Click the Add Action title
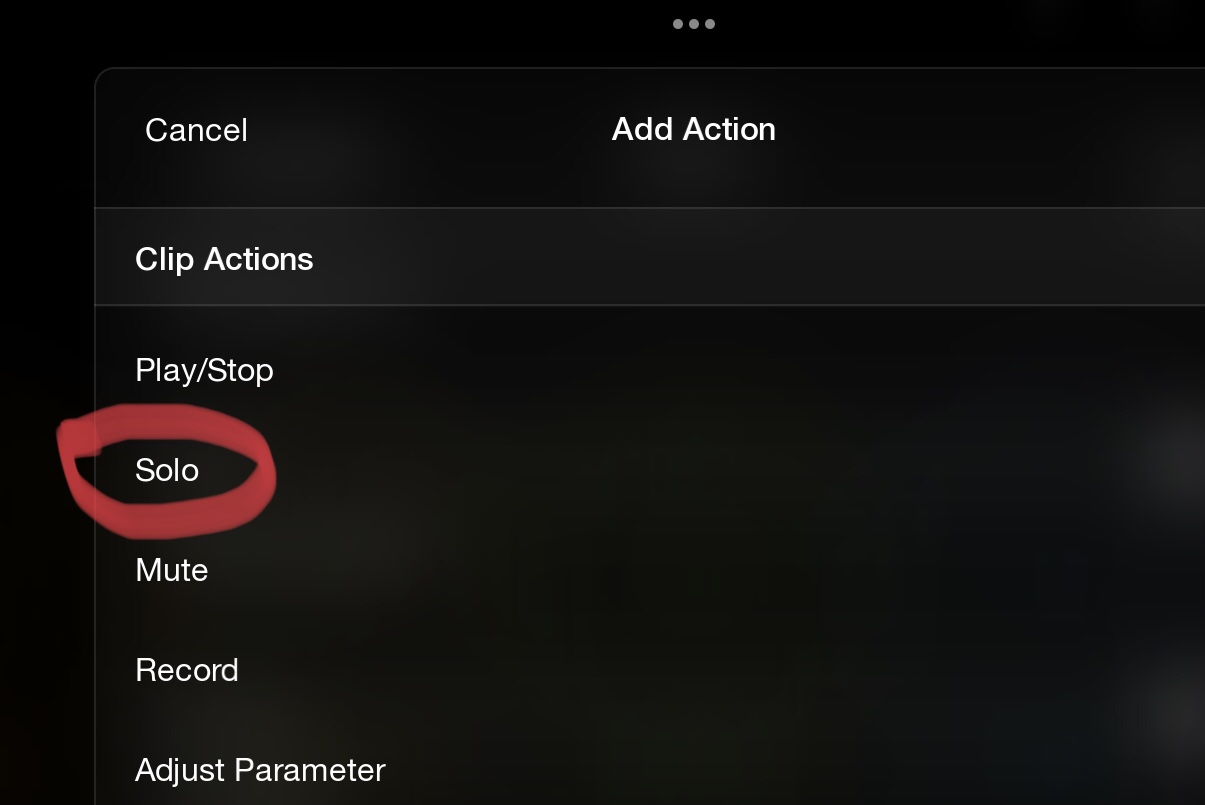The width and height of the screenshot is (1205, 805). (694, 129)
